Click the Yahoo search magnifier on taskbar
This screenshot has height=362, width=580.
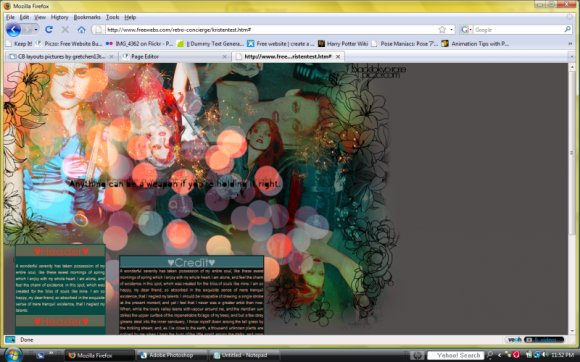tap(490, 355)
